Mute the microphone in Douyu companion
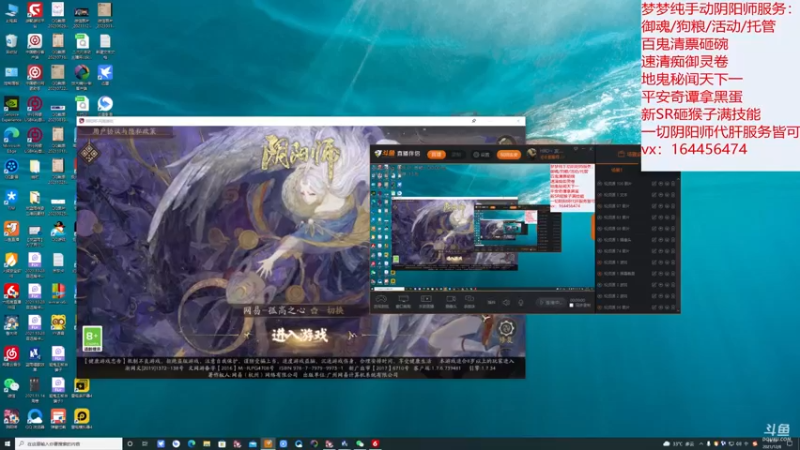Screen dimensions: 800x450 [521, 303]
